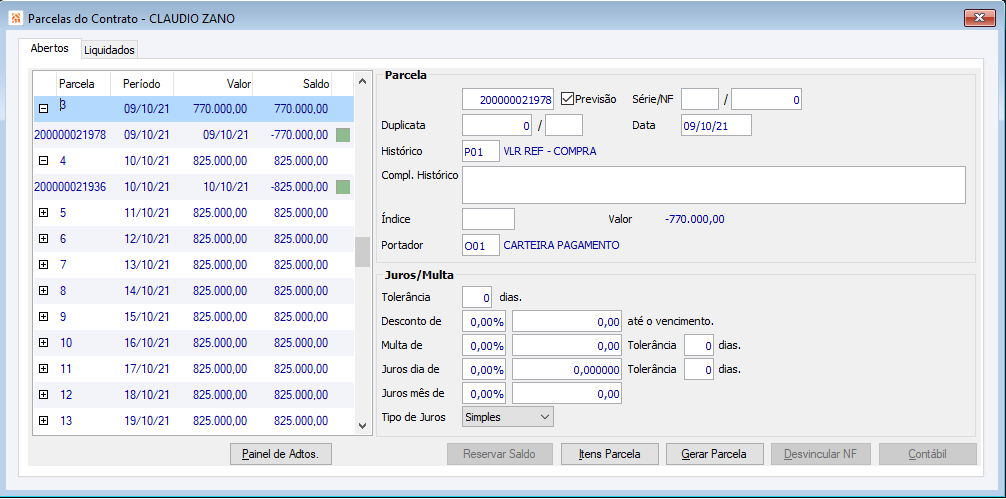Image resolution: width=1006 pixels, height=499 pixels.
Task: Switch to the Liquidados tab
Action: click(110, 49)
